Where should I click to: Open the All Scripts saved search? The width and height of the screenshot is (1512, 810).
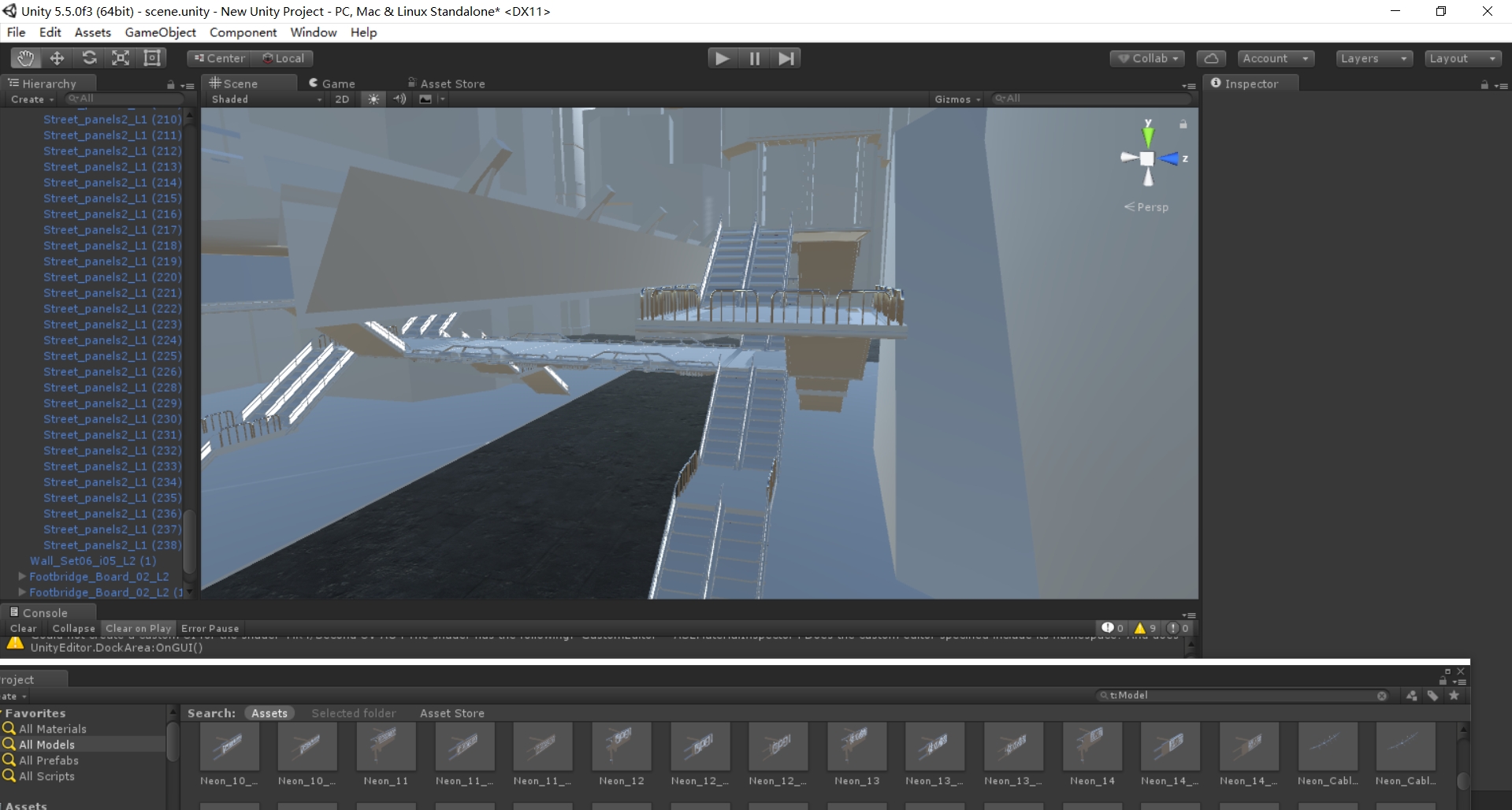(39, 776)
